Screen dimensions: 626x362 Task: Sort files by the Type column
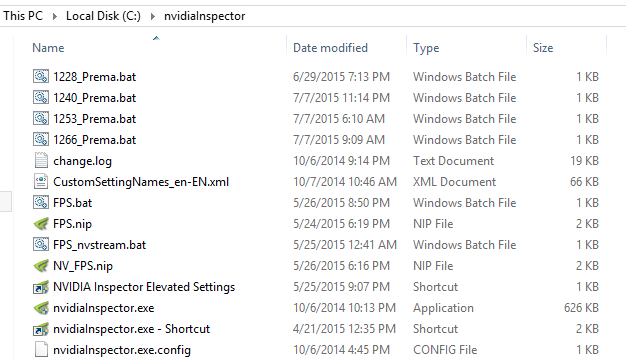tap(426, 48)
